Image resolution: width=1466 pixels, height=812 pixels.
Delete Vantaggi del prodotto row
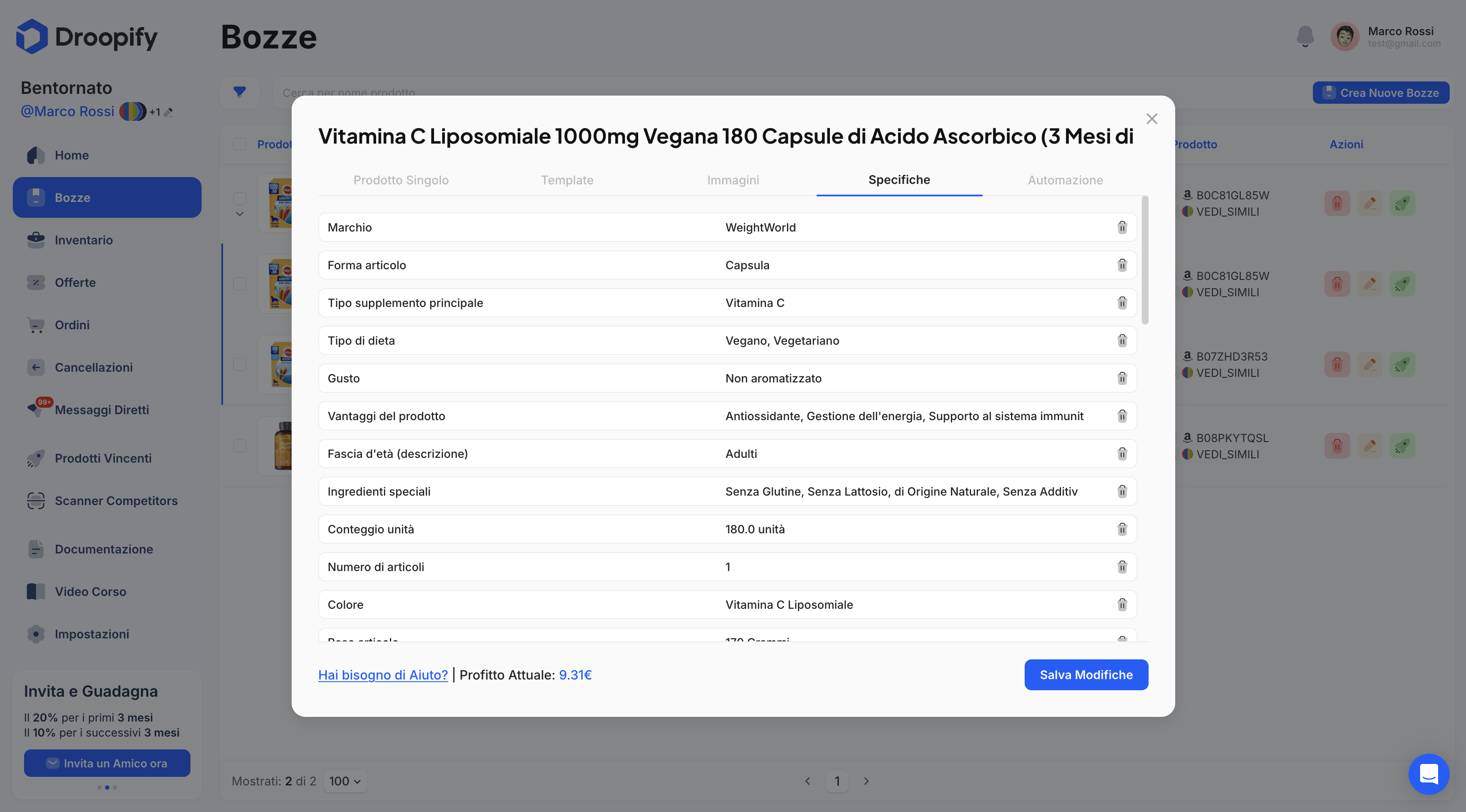coord(1122,415)
